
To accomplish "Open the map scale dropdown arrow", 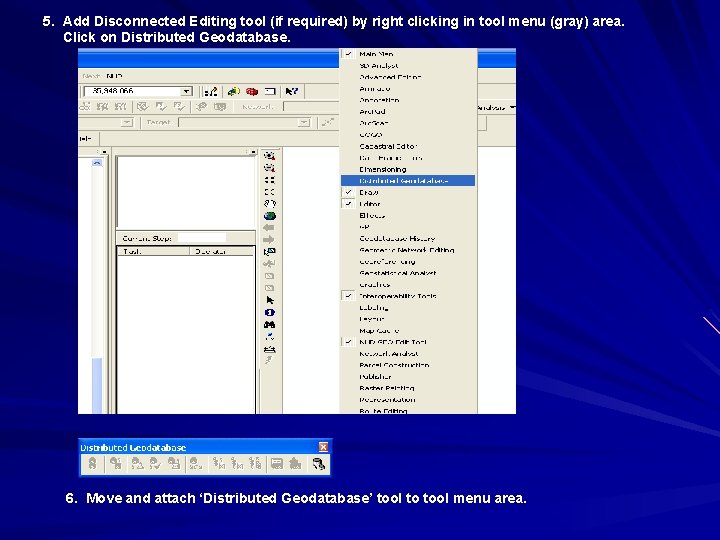I will [x=186, y=91].
